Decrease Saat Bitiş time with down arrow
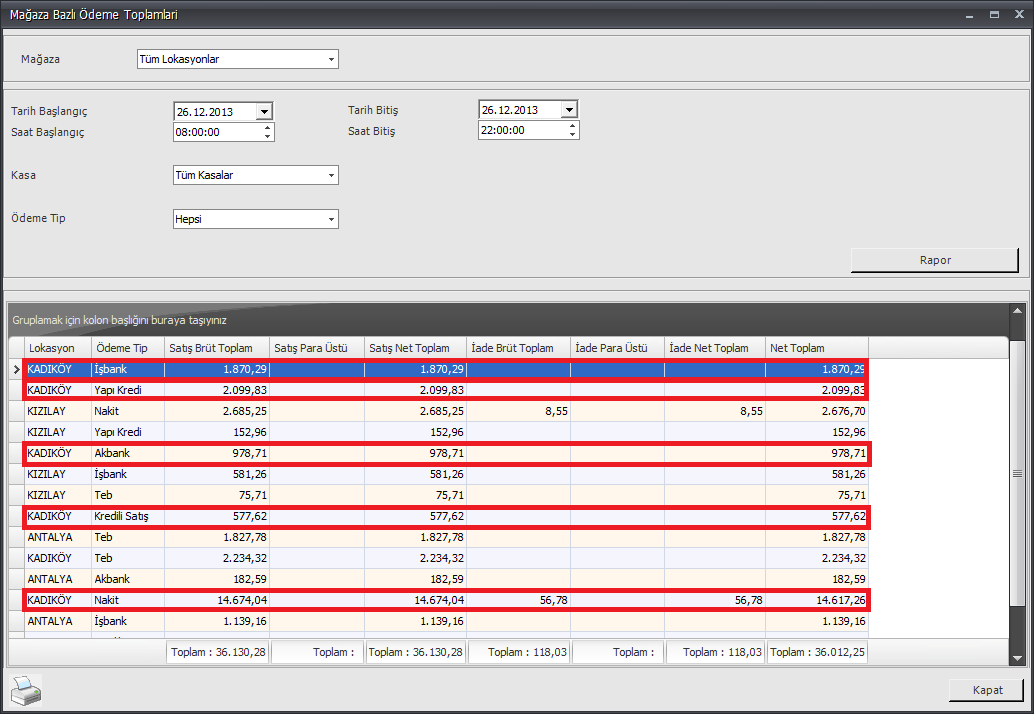This screenshot has width=1034, height=714. pyautogui.click(x=572, y=134)
